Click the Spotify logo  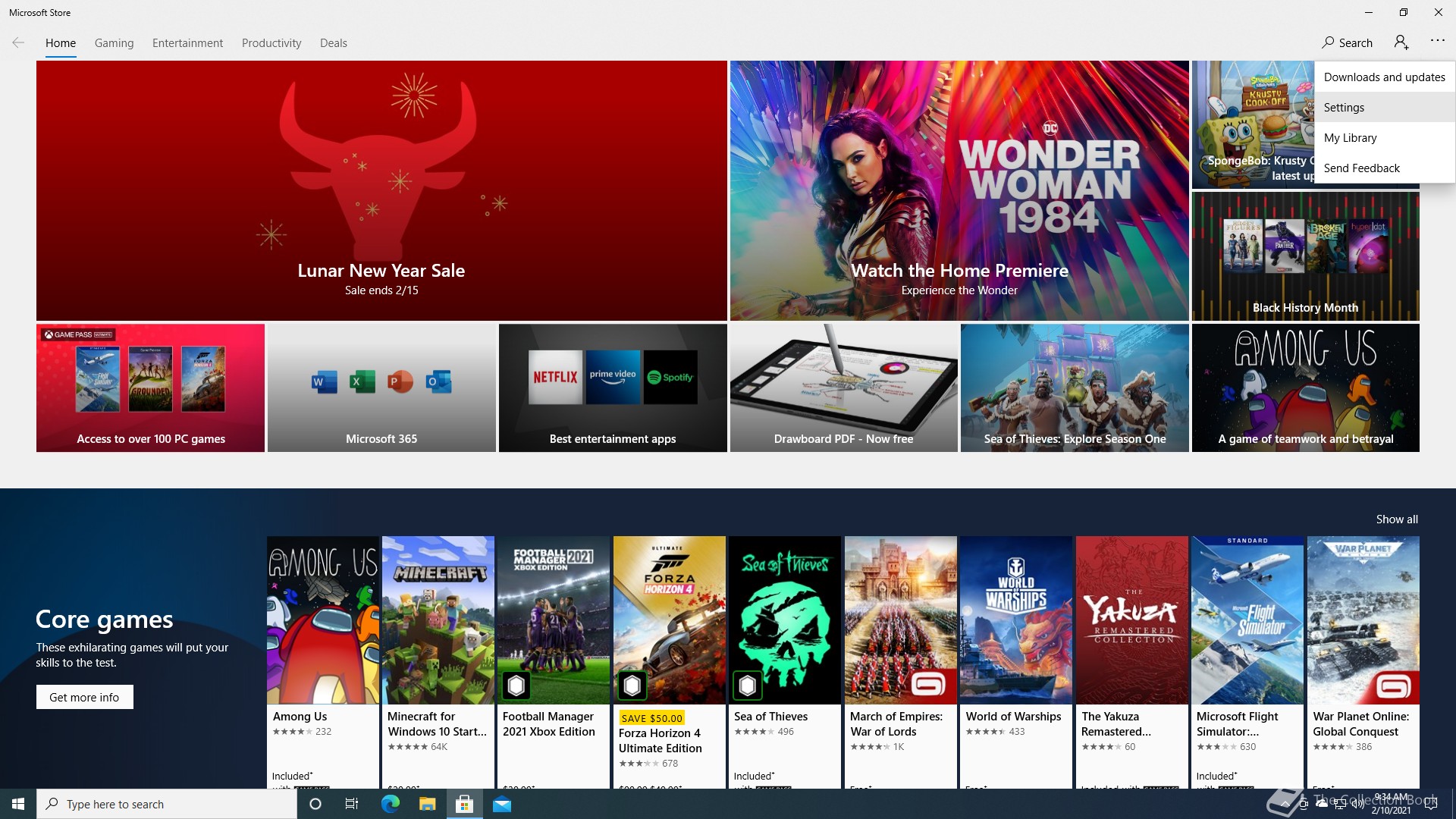tap(670, 377)
